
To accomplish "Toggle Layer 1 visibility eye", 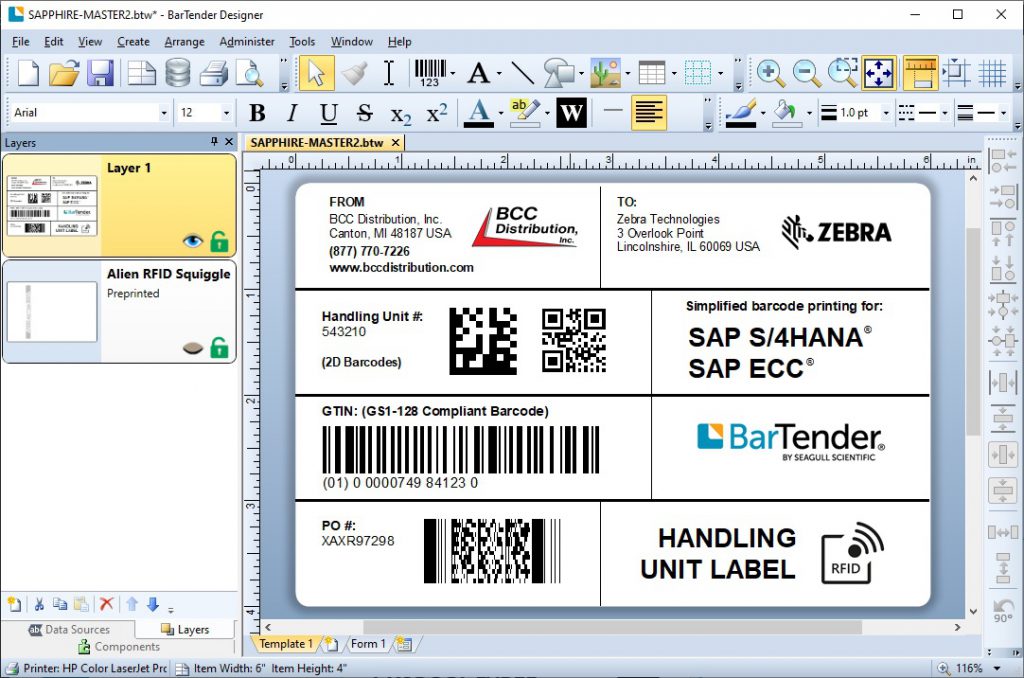I will pos(193,241).
